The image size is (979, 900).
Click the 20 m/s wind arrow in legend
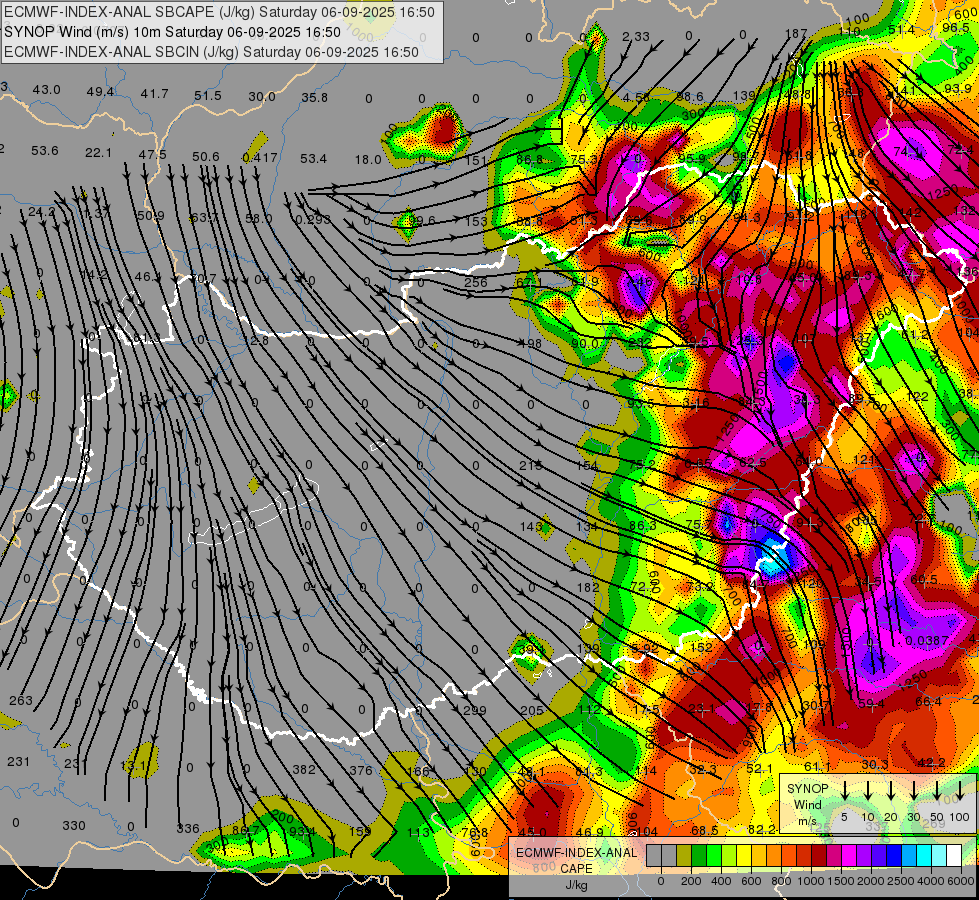(891, 789)
